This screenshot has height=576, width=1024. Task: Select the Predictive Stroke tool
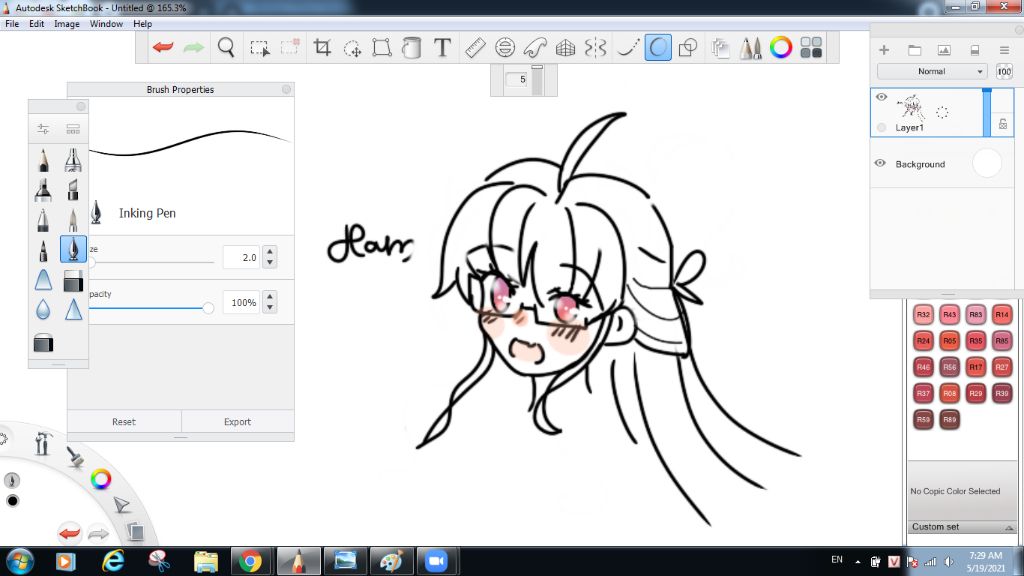pos(628,48)
